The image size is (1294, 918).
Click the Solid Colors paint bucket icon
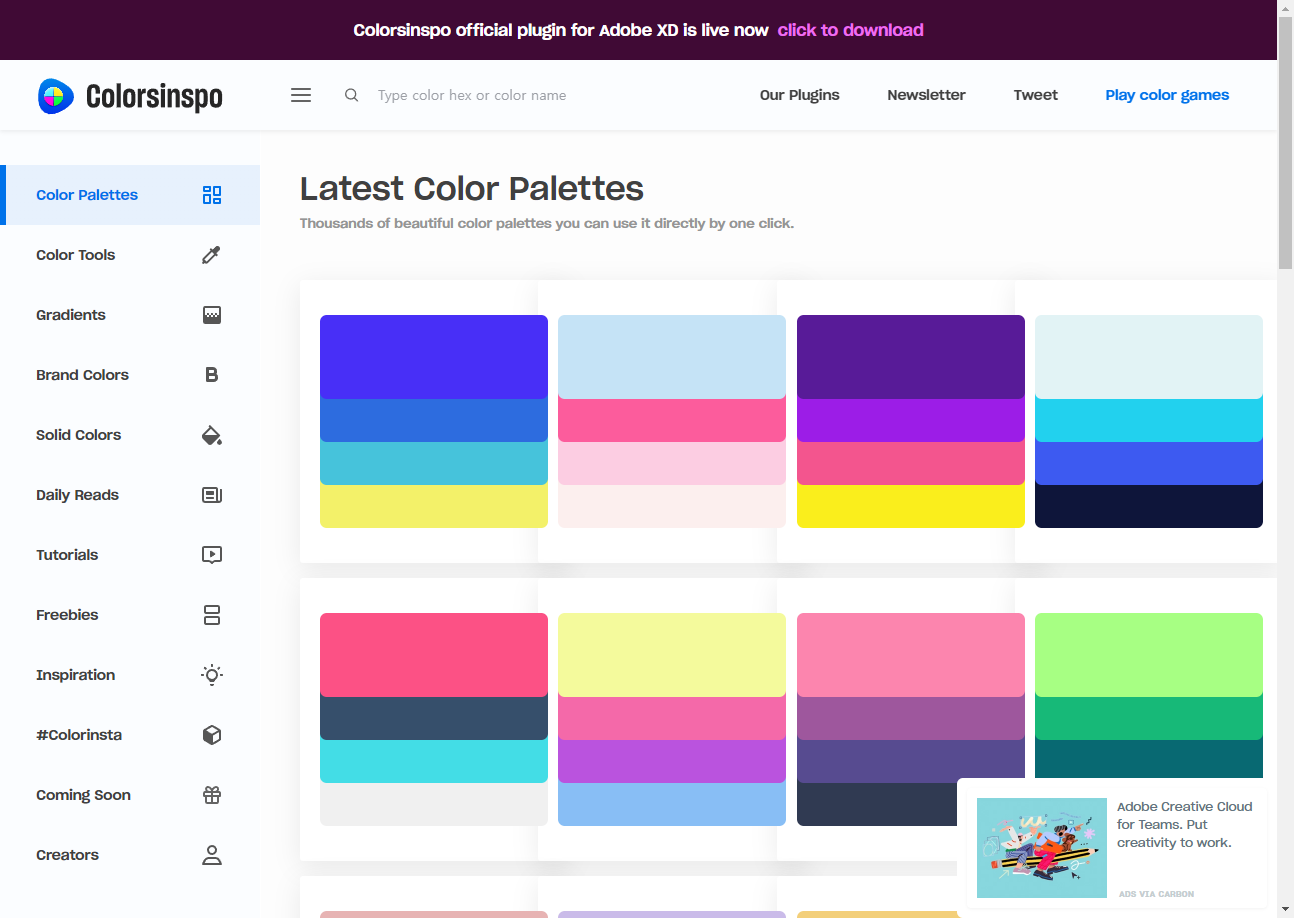click(211, 435)
